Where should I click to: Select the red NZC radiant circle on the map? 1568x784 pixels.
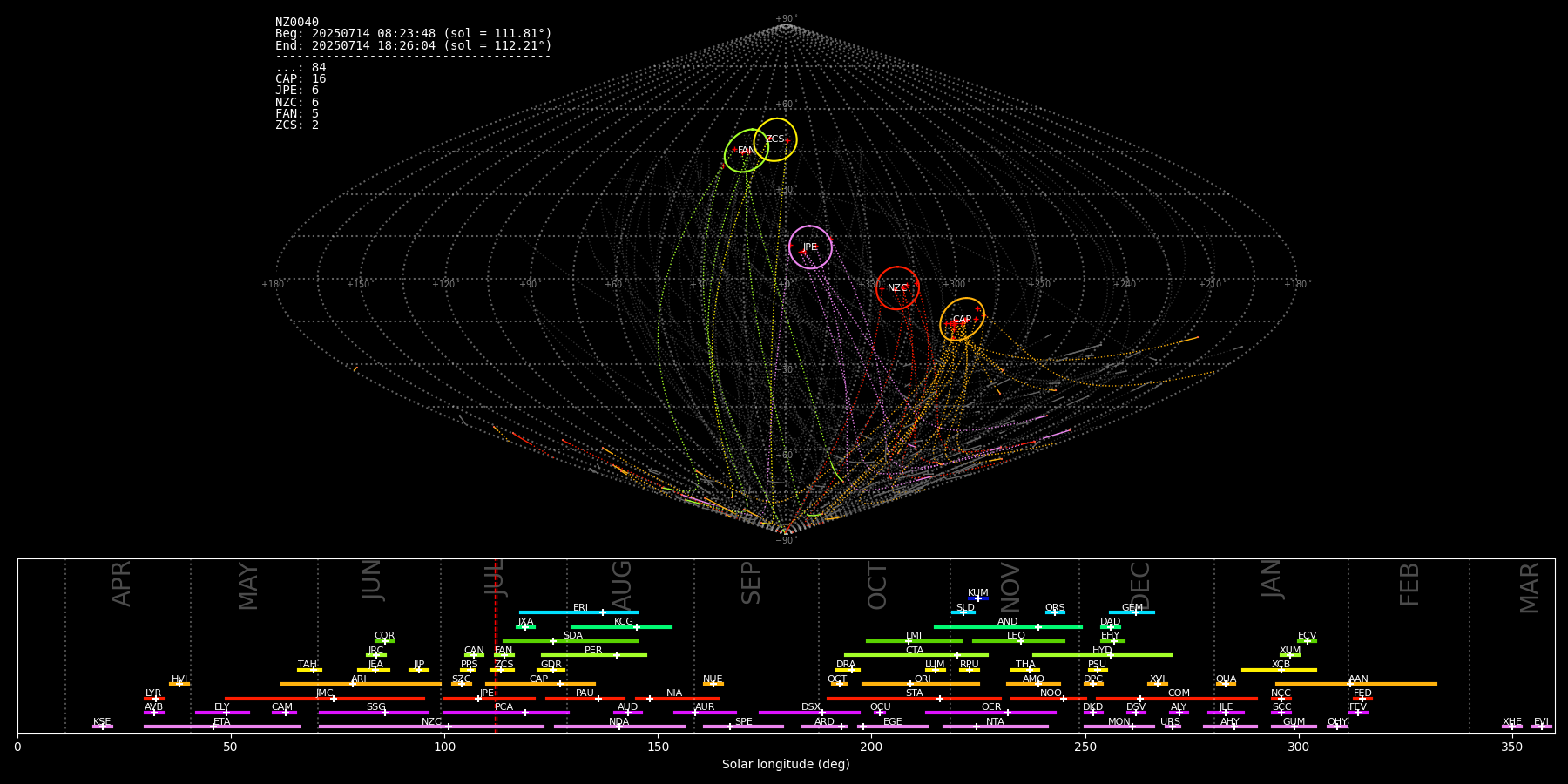pyautogui.click(x=897, y=287)
